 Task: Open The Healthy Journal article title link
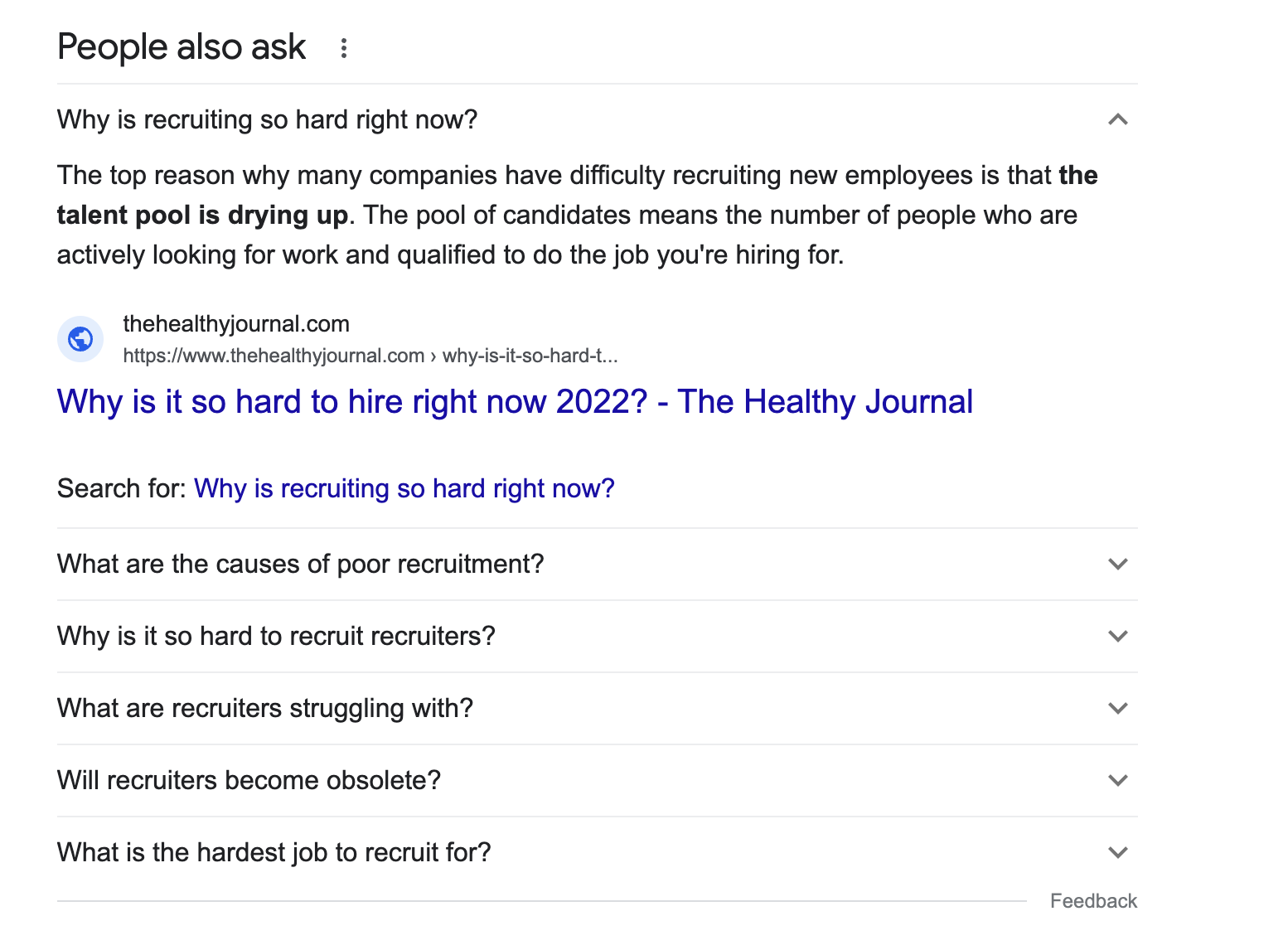point(515,402)
